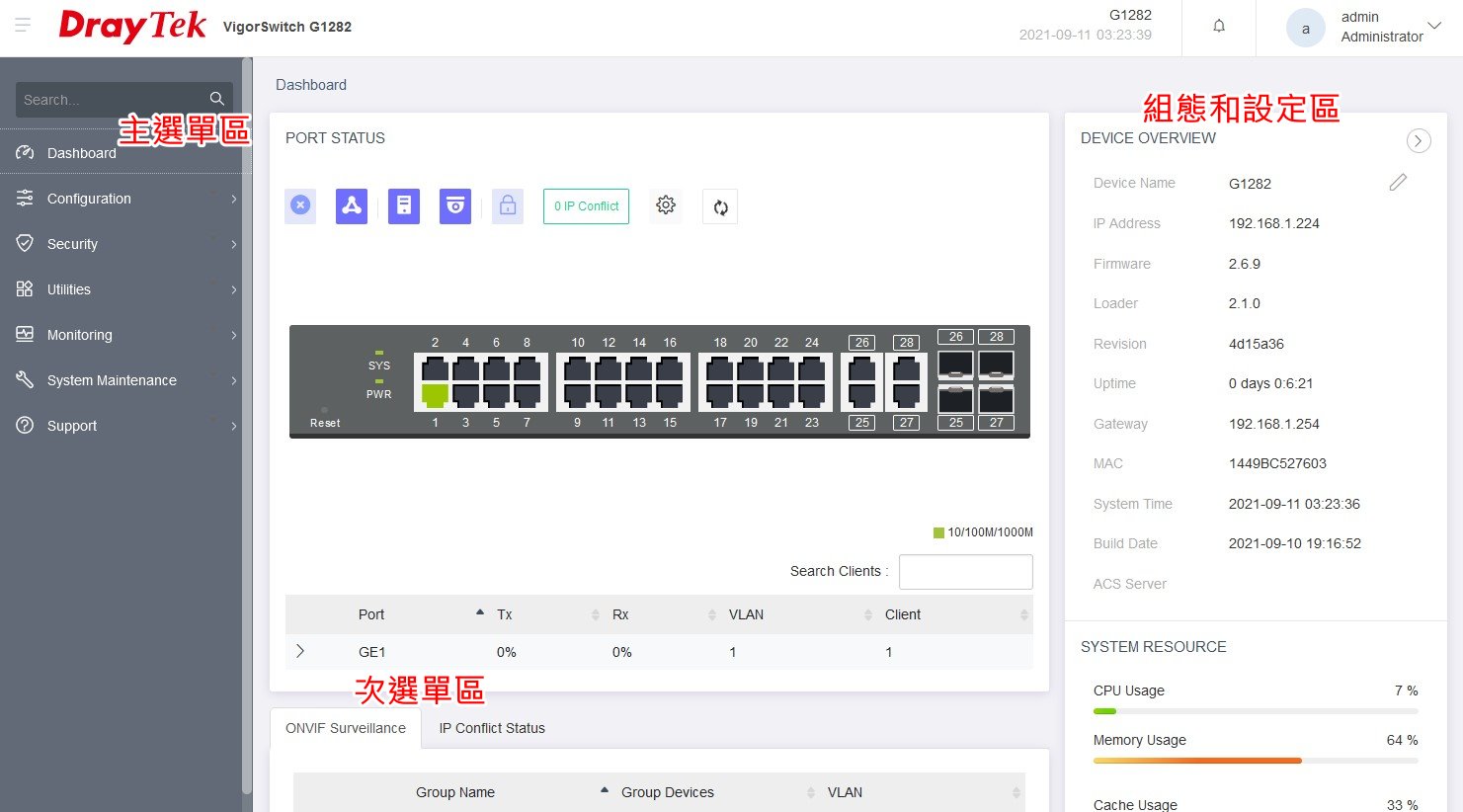Screen dimensions: 1463x812
Task: Collapse Device Overview panel with circled arrow
Action: [x=1418, y=140]
